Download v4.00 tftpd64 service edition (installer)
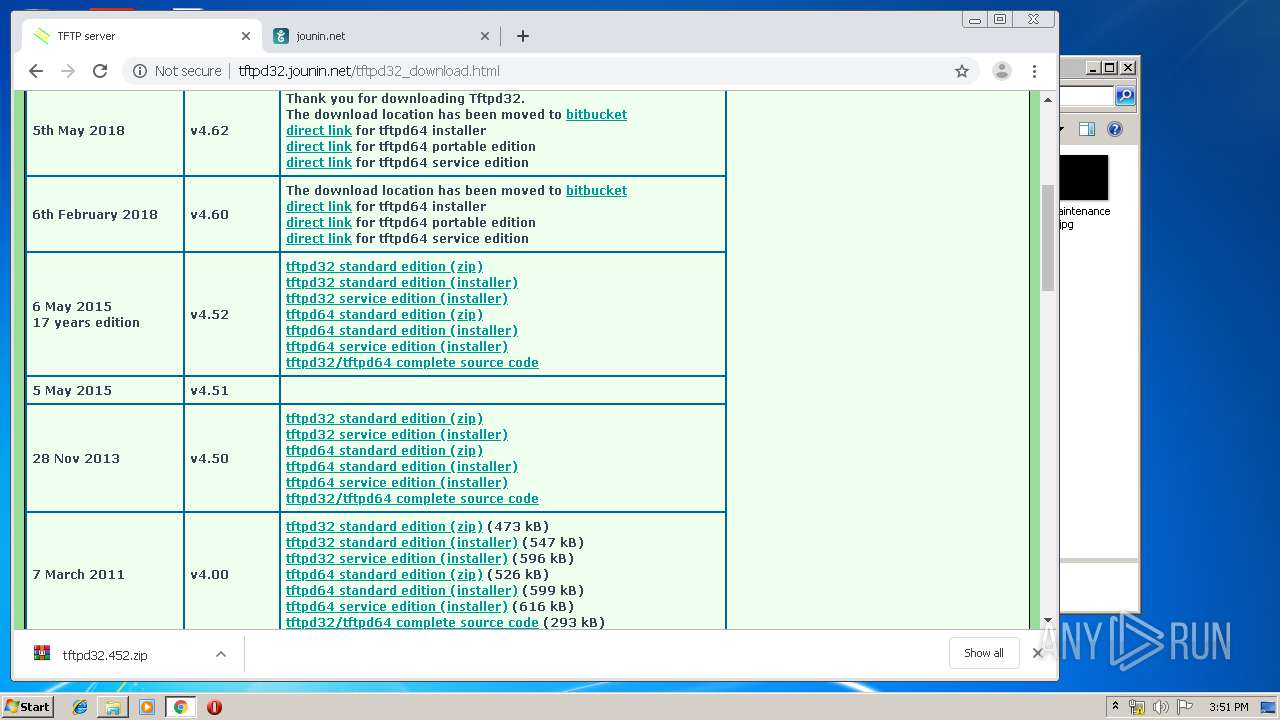Viewport: 1280px width, 720px height. [x=397, y=606]
